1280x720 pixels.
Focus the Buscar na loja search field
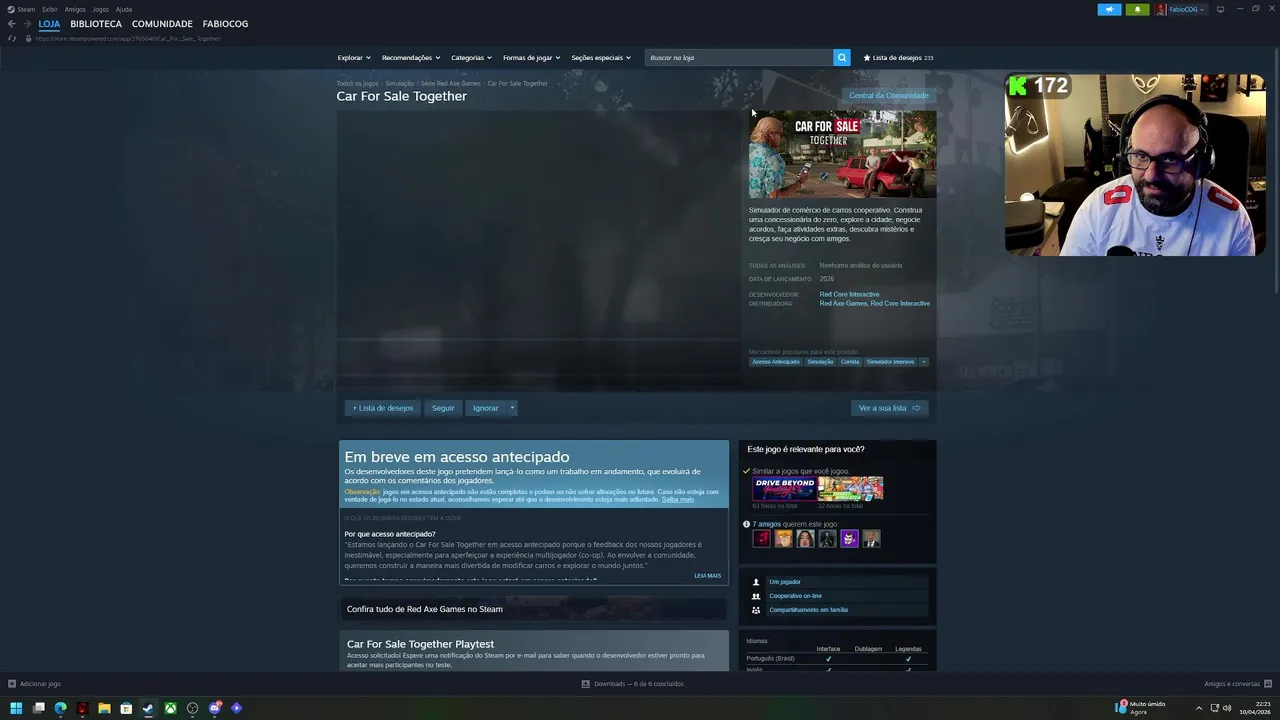coord(739,58)
